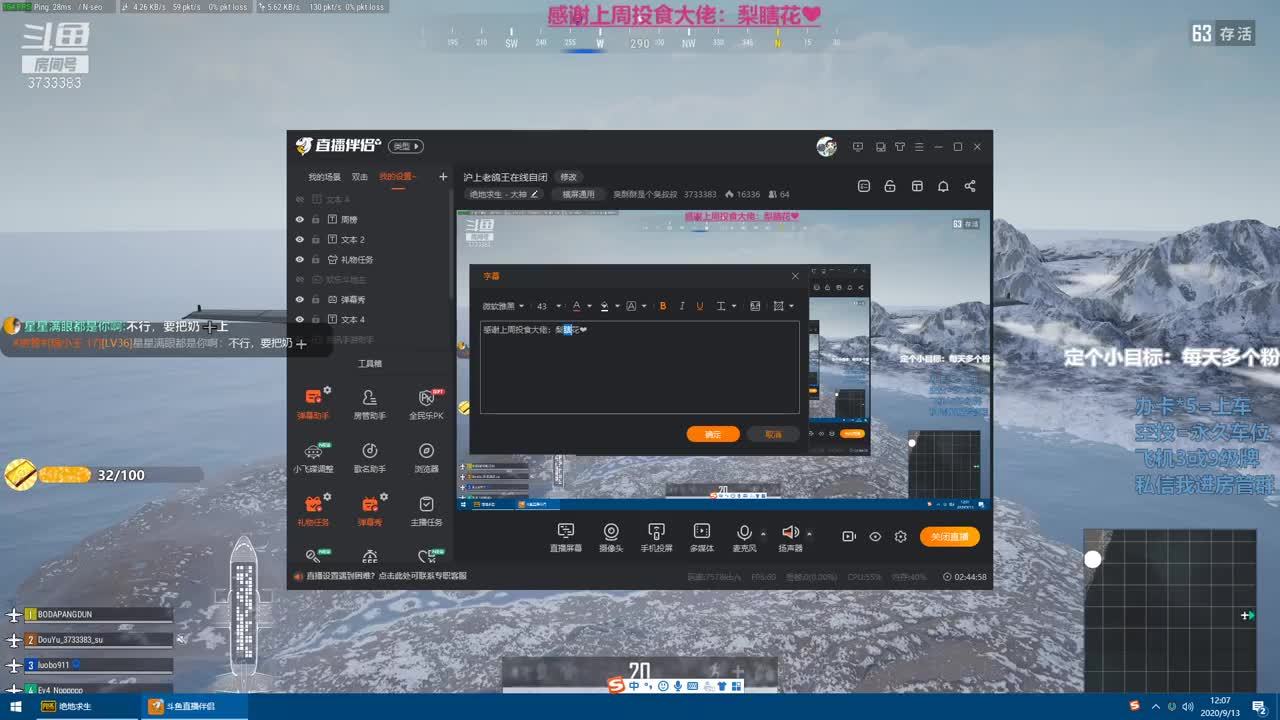Switch to the 我的场景 tab
The width and height of the screenshot is (1280, 720).
(x=324, y=177)
